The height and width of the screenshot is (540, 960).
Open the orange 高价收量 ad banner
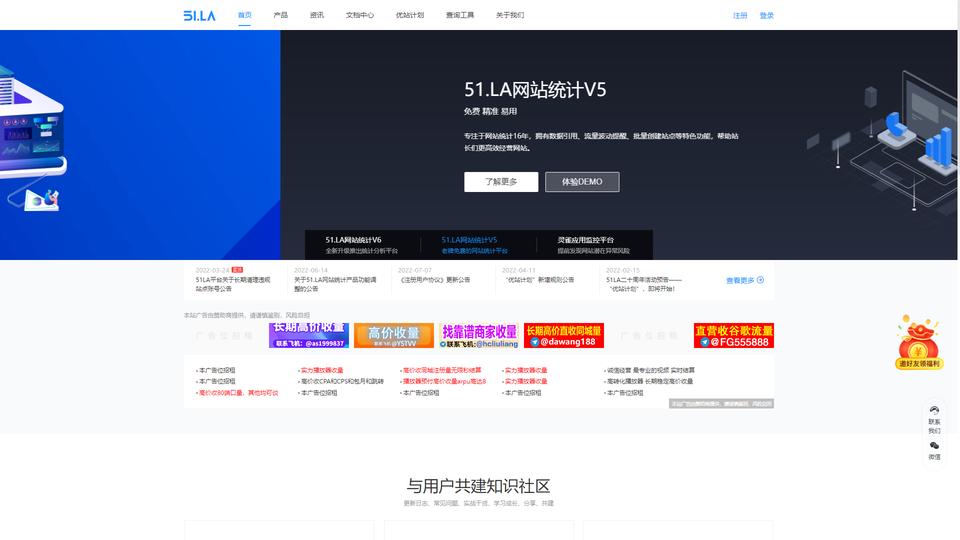tap(394, 336)
